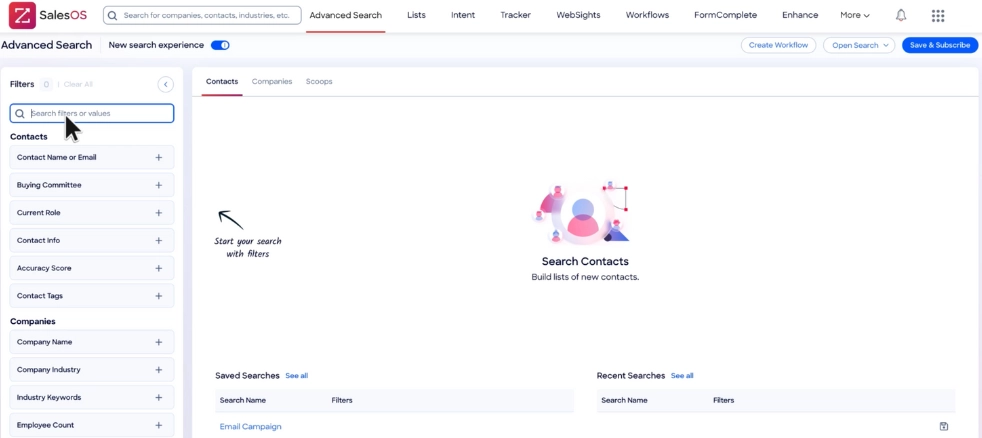Expand the Contact Tags filter
The width and height of the screenshot is (982, 438).
pyautogui.click(x=91, y=295)
